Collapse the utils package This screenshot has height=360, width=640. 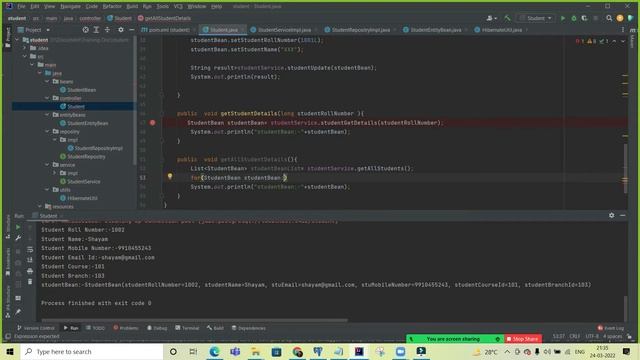(x=47, y=190)
